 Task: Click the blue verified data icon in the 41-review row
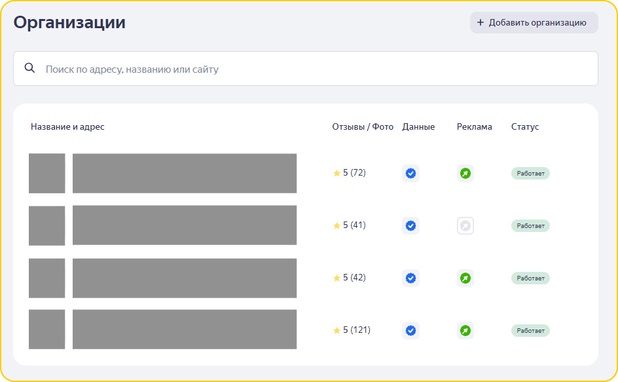pos(410,226)
